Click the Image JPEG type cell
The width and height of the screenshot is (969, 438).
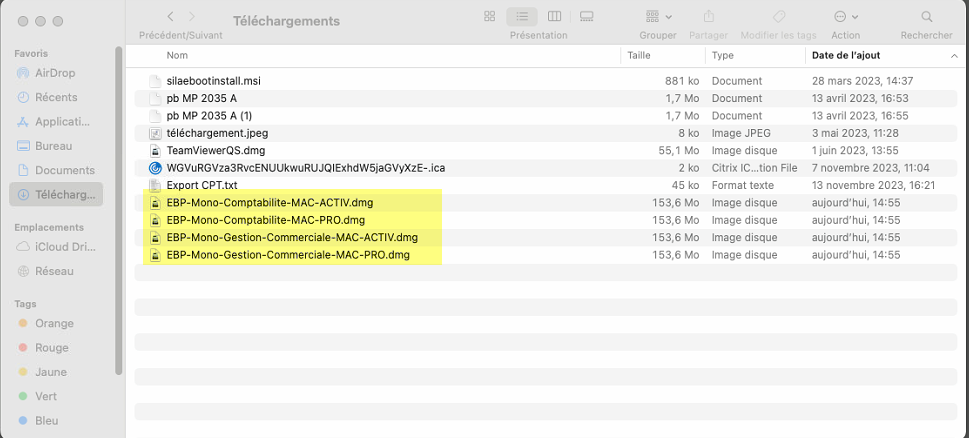[x=741, y=133]
